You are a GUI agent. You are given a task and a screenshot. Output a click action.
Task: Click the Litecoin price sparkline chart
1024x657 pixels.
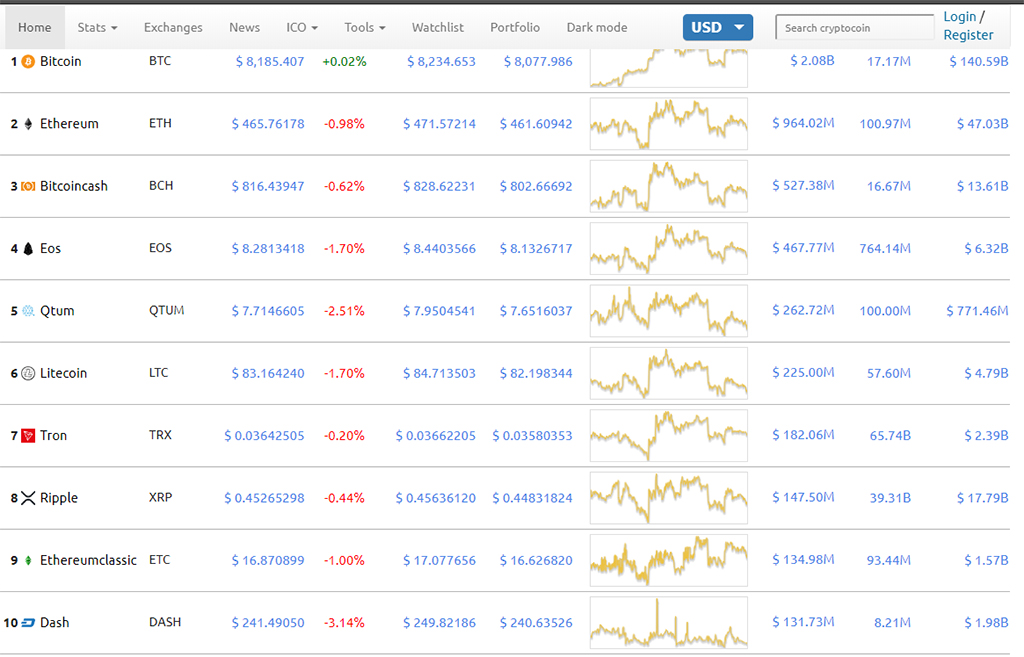pos(669,374)
